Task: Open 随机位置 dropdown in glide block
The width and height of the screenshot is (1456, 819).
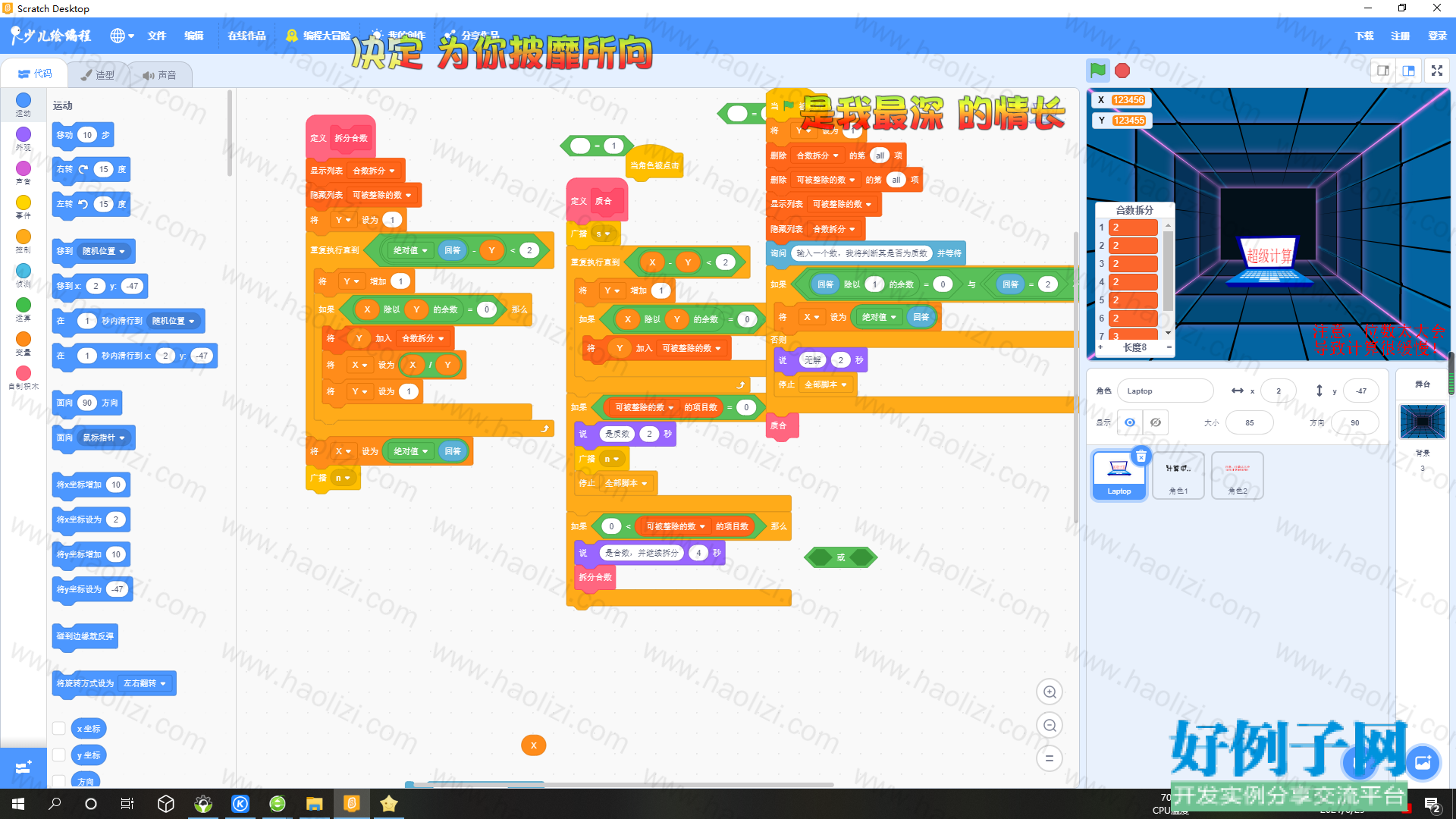Action: click(x=173, y=321)
